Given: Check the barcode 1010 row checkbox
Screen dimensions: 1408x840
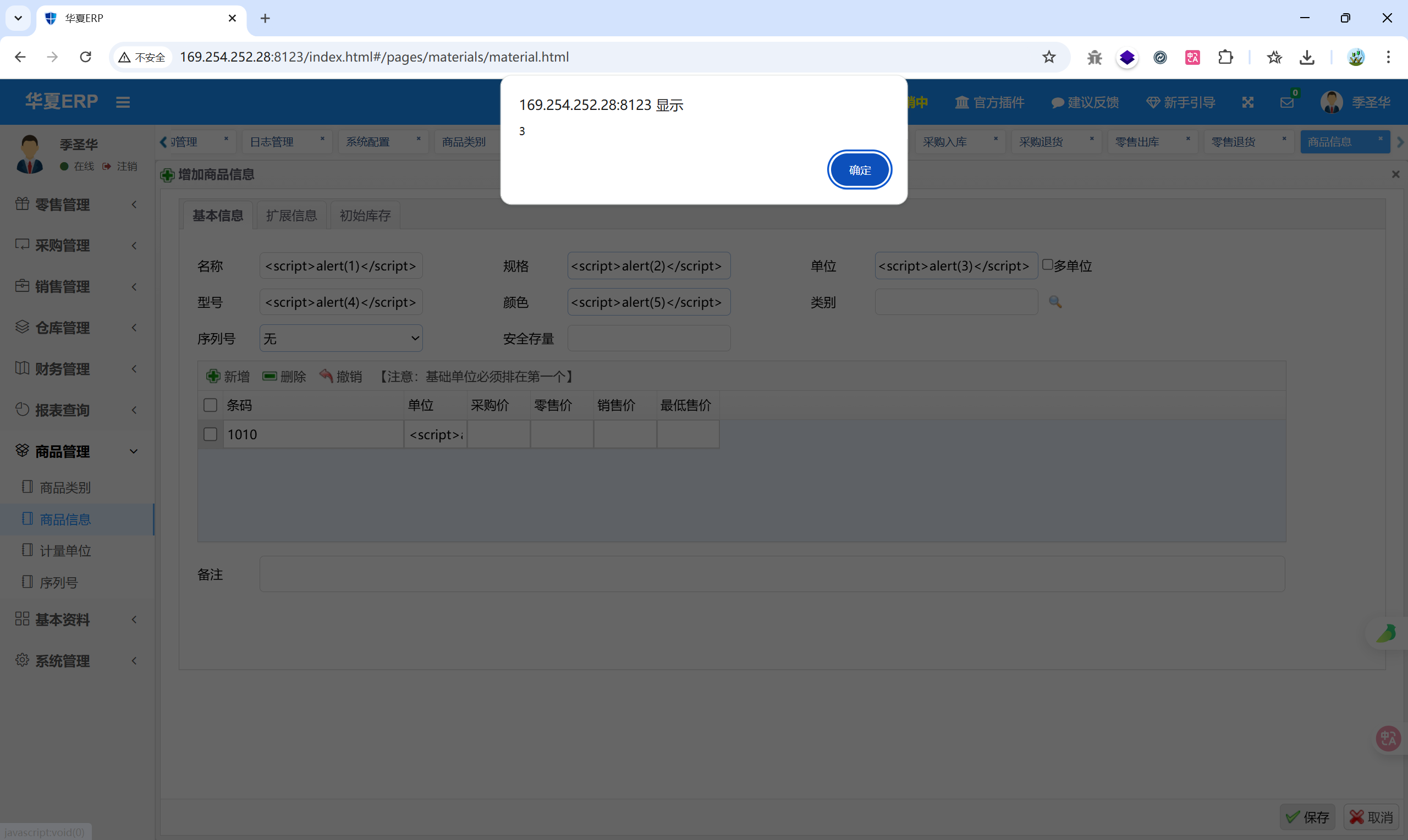Looking at the screenshot, I should 210,434.
